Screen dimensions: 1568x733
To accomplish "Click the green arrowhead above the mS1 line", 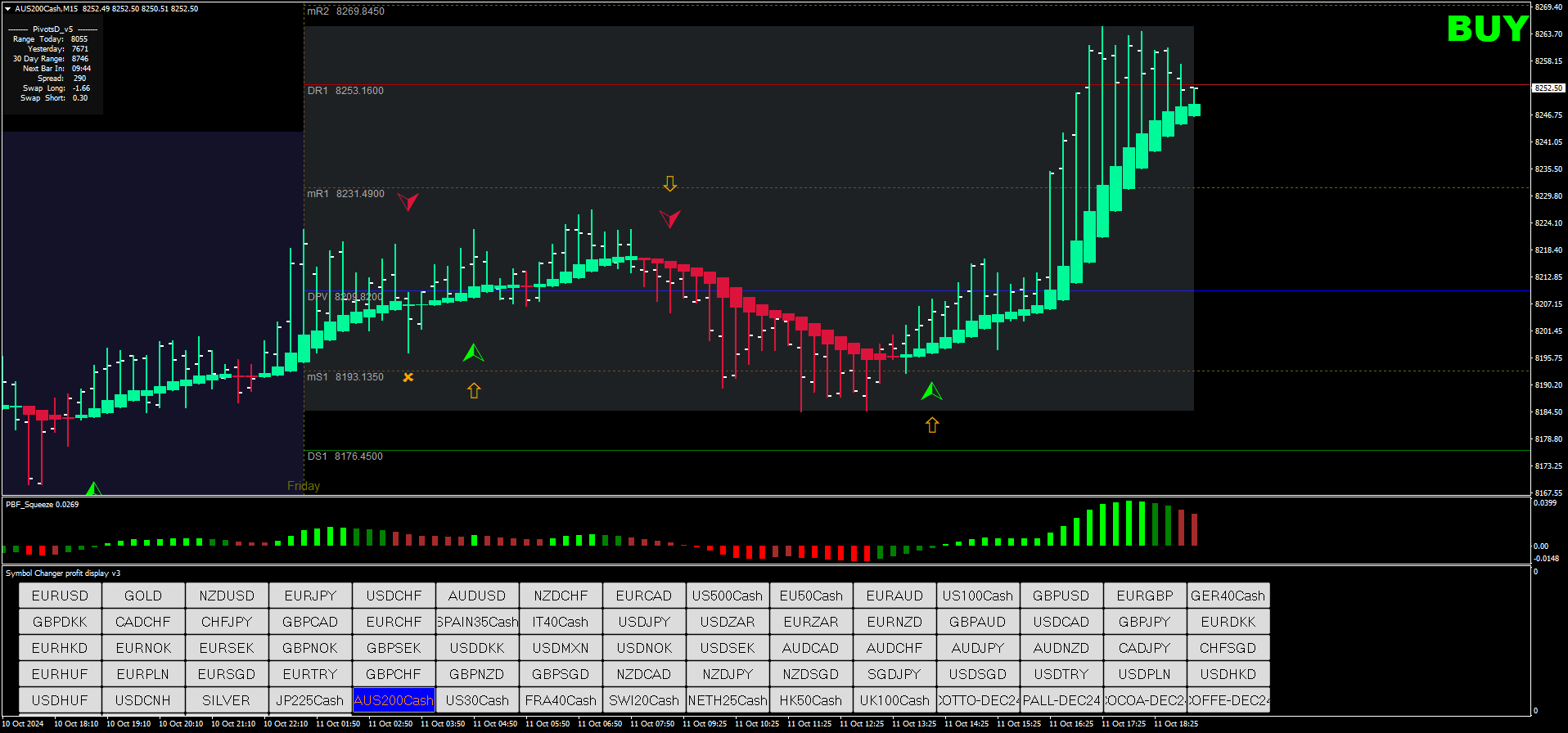I will (473, 353).
